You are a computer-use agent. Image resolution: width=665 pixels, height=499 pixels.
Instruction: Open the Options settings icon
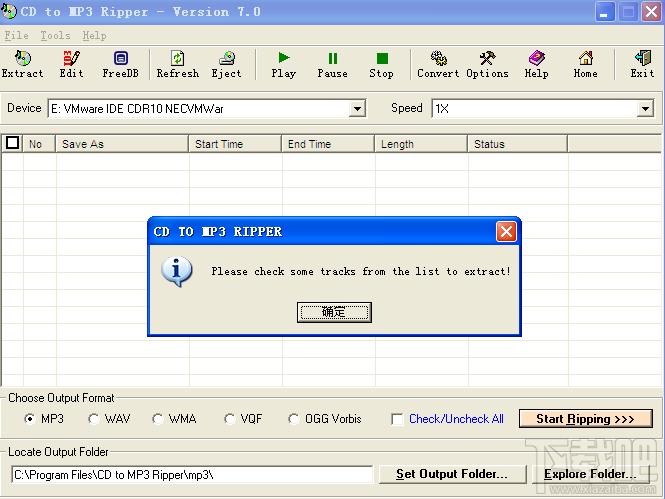coord(487,64)
